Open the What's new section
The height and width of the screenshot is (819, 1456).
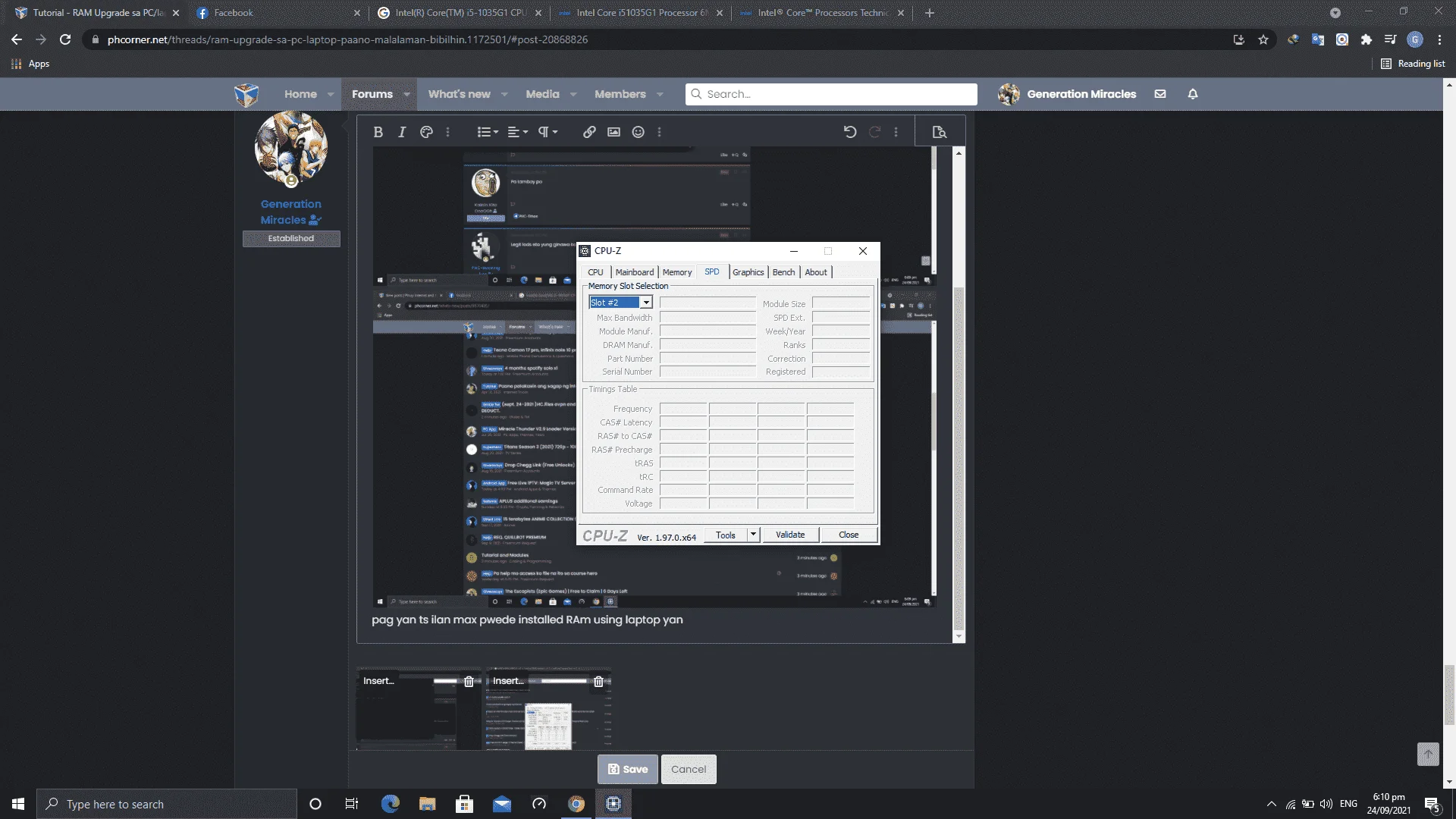pyautogui.click(x=459, y=94)
